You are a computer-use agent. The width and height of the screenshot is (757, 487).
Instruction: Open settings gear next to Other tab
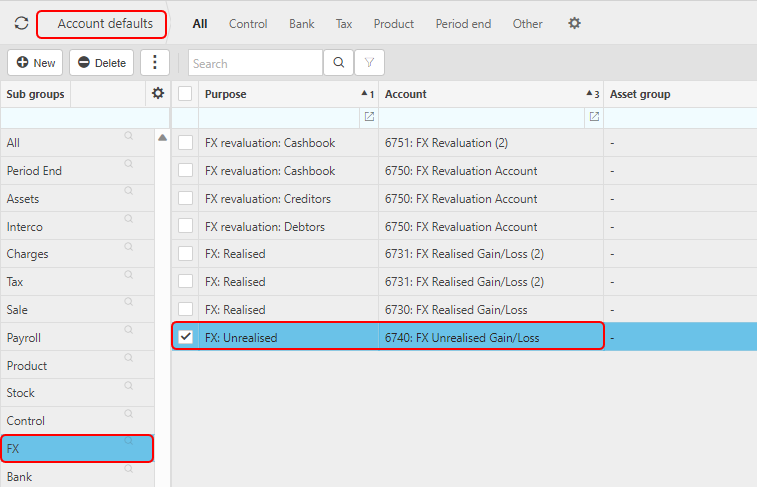(574, 23)
